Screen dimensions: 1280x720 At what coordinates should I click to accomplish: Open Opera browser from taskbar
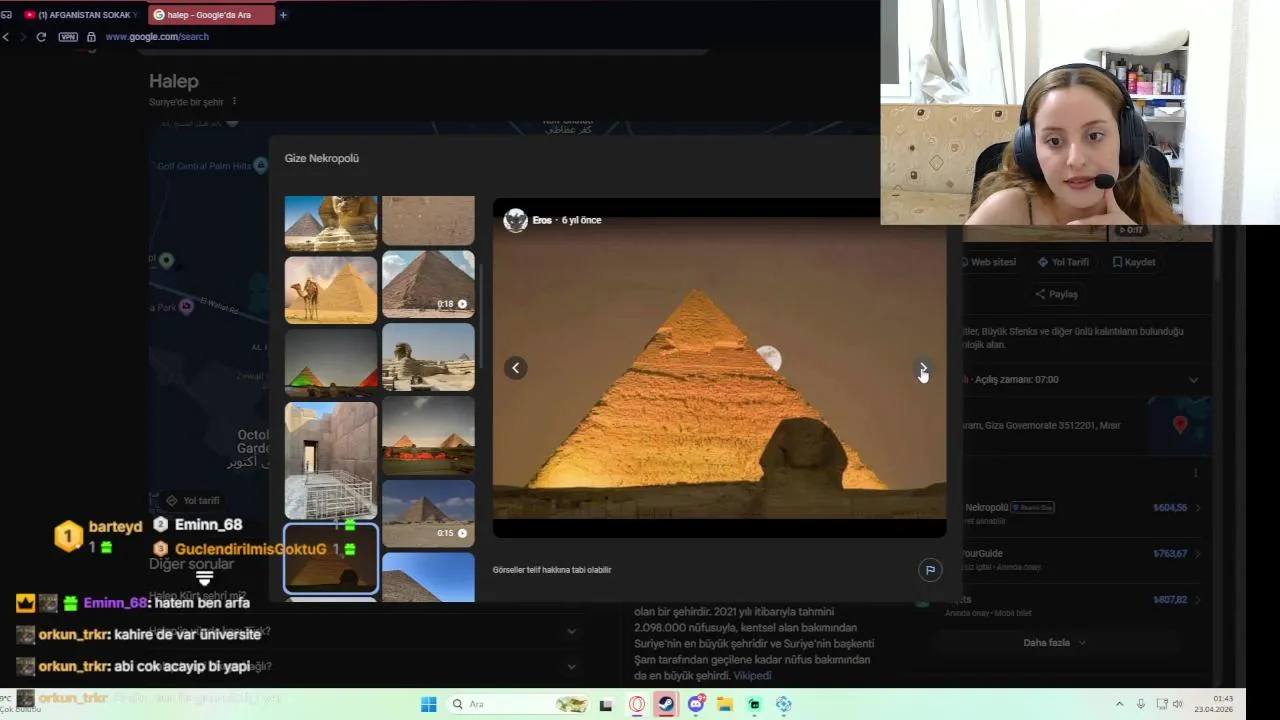pos(637,704)
